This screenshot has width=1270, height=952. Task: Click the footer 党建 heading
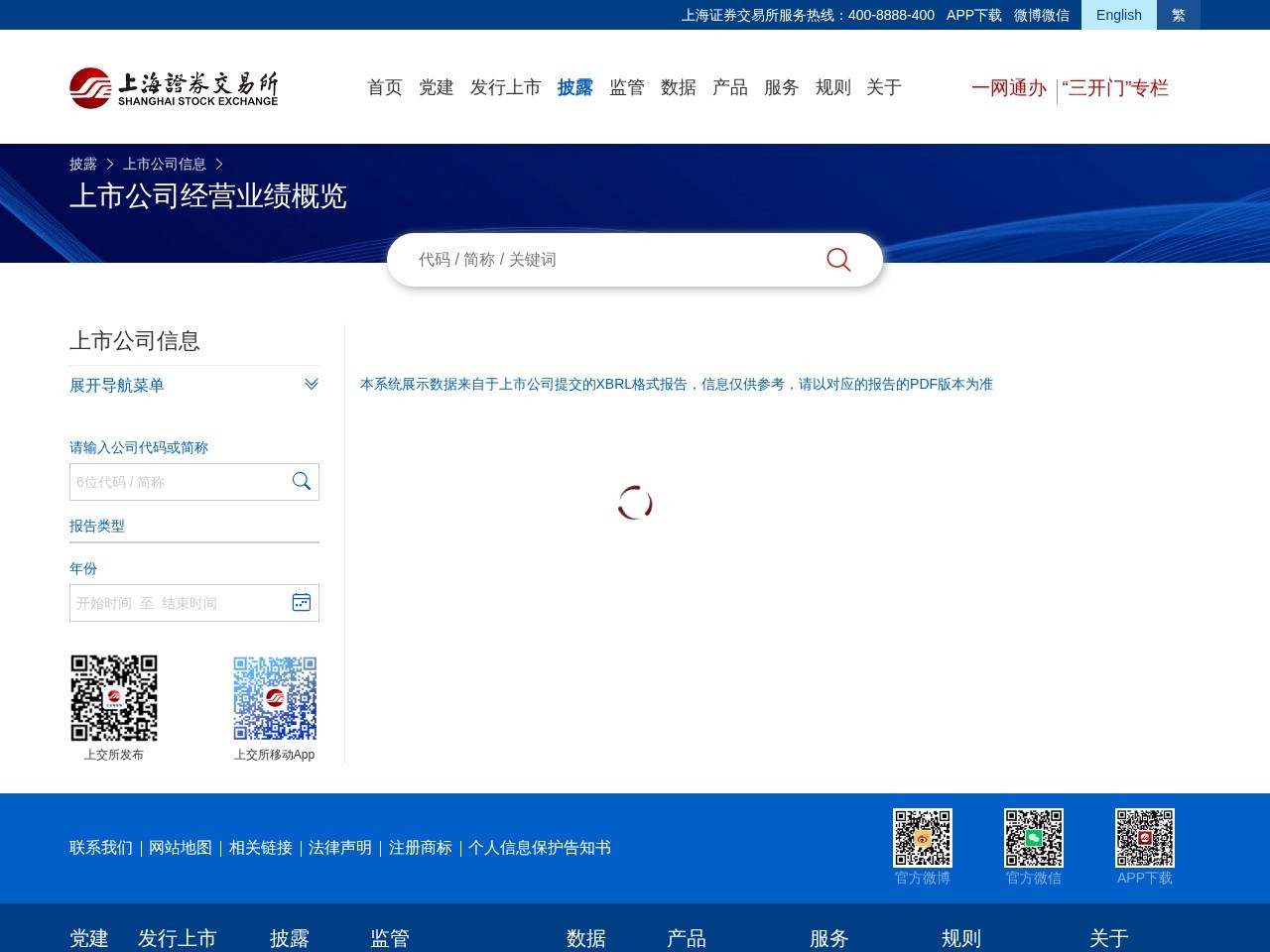(x=89, y=938)
